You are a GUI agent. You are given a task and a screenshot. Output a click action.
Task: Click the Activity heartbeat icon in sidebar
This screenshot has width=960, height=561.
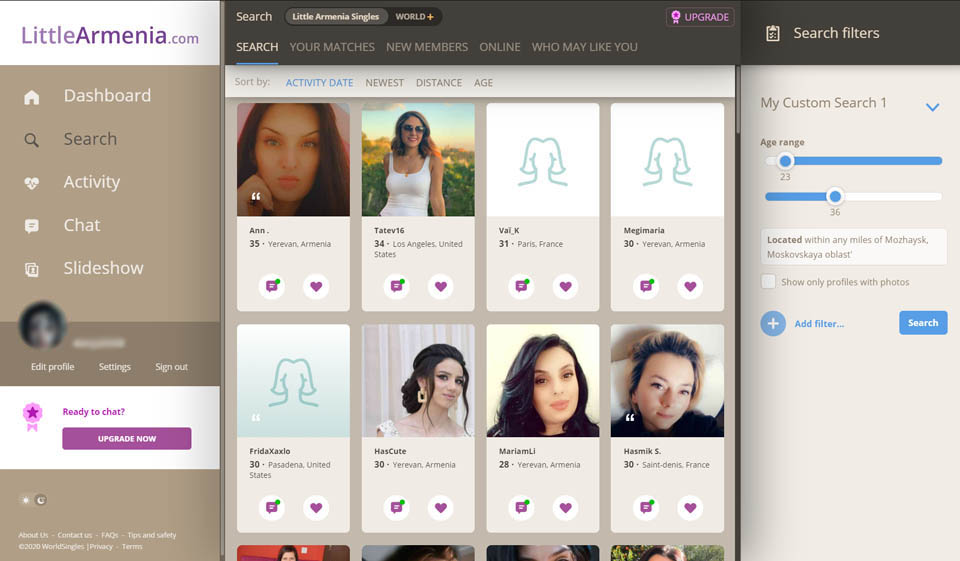point(32,183)
